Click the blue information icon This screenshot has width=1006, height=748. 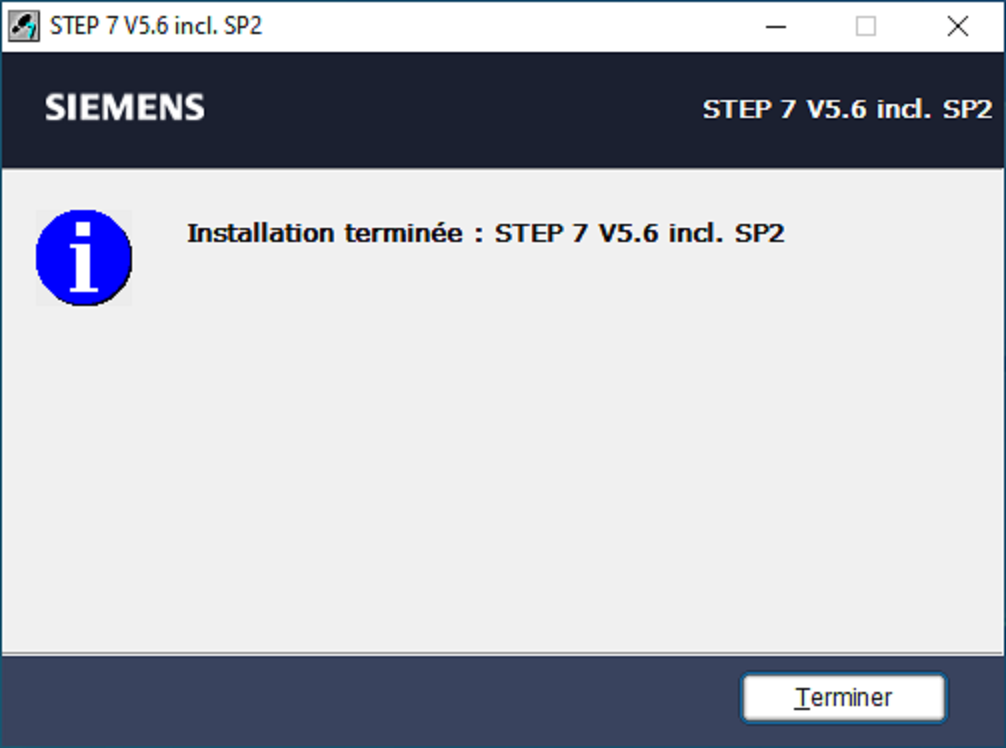(84, 257)
